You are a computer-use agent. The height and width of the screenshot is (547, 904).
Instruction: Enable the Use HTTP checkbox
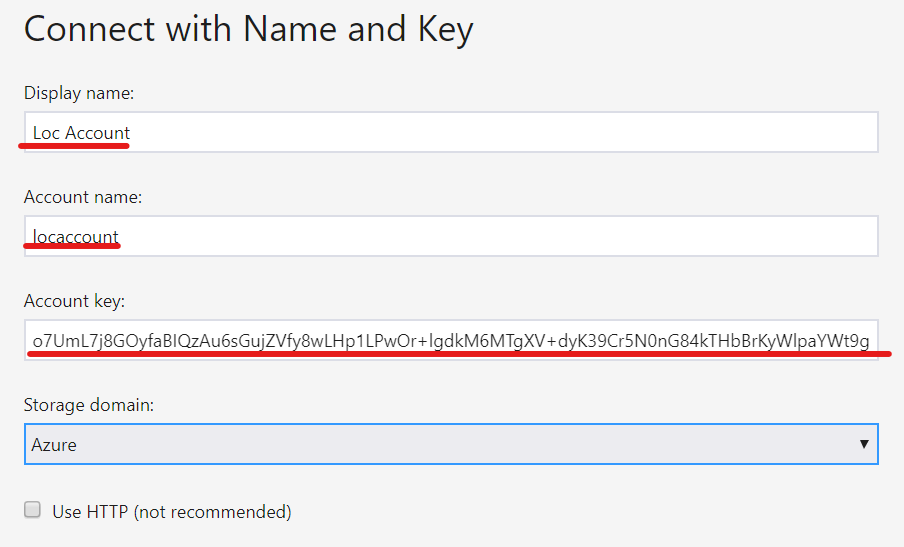click(x=33, y=511)
